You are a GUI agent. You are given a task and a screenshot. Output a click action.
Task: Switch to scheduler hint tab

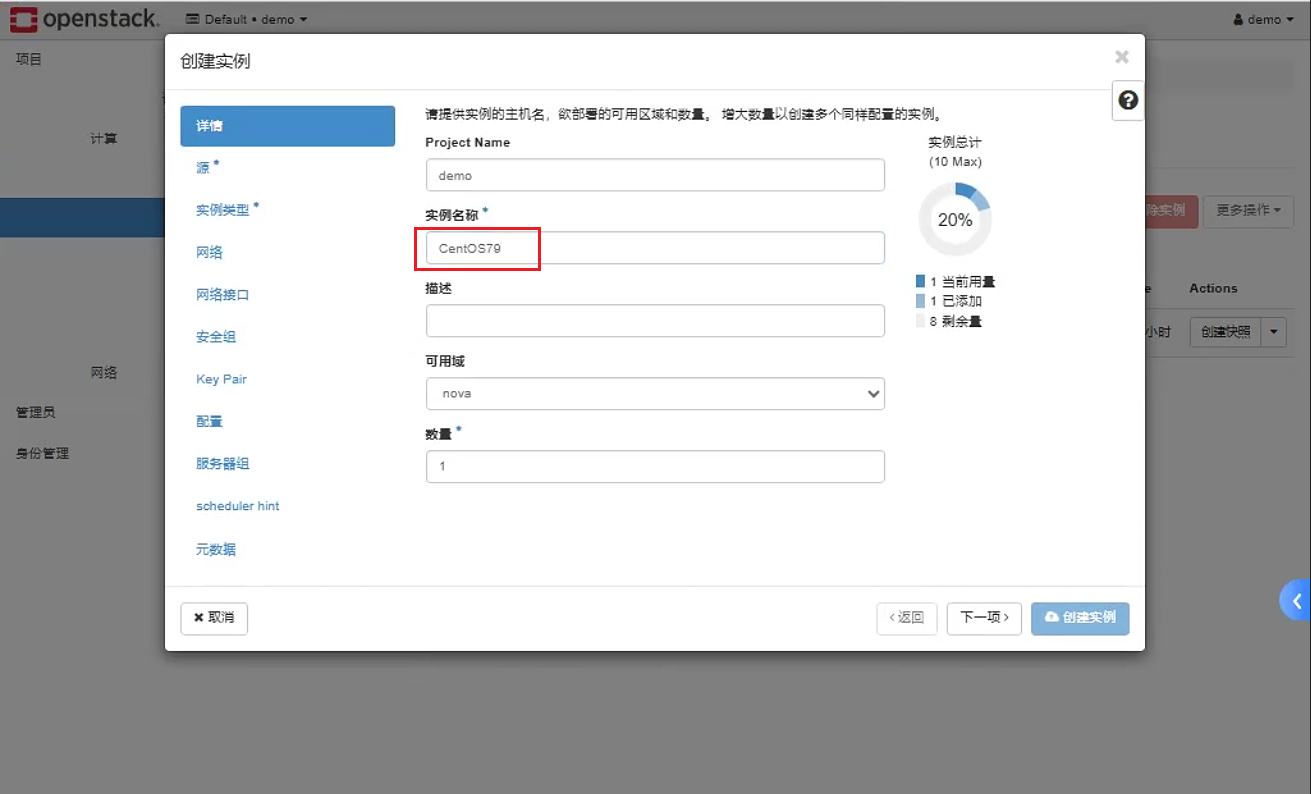point(238,506)
